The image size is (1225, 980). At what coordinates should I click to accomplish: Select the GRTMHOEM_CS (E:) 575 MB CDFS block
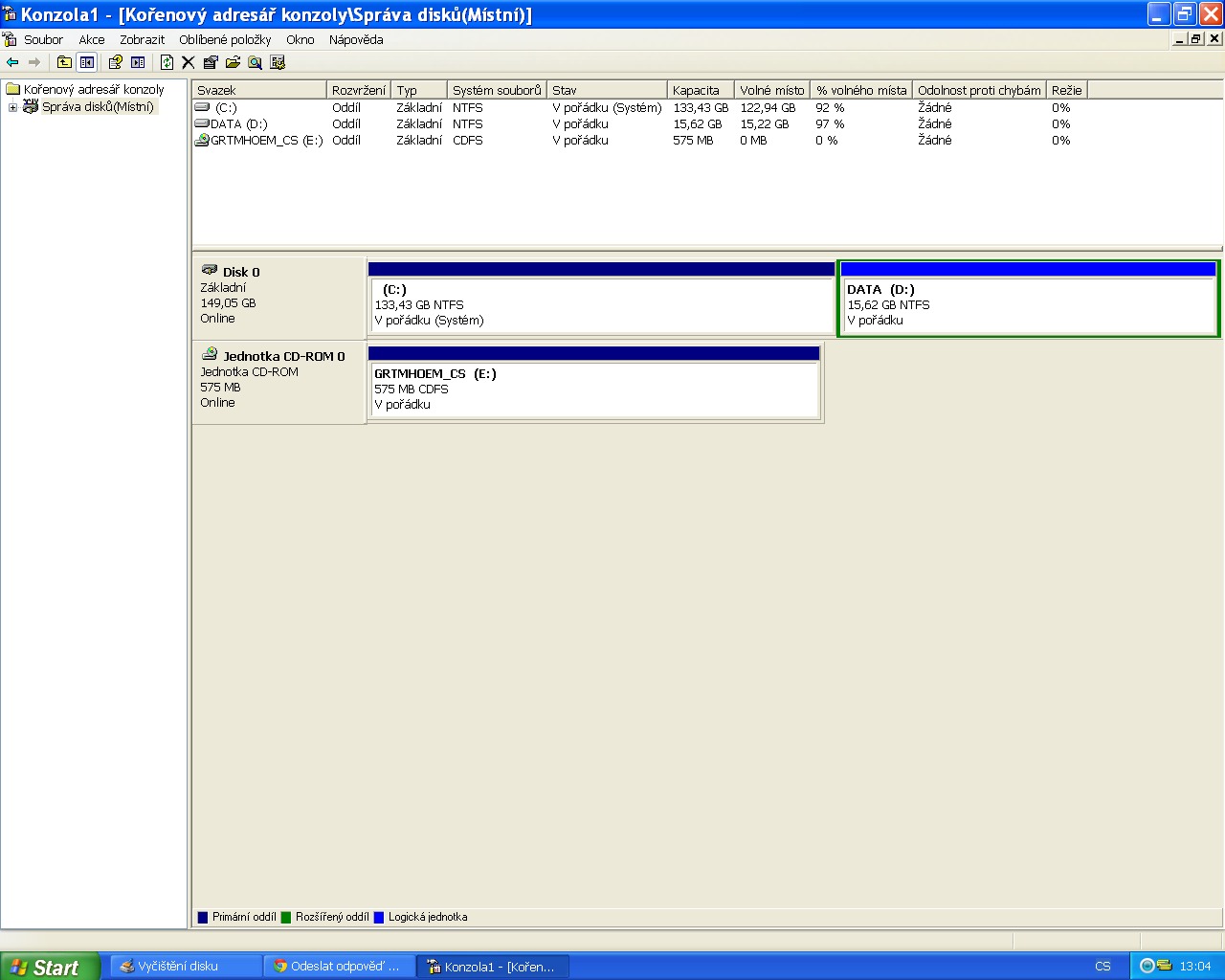[x=594, y=382]
